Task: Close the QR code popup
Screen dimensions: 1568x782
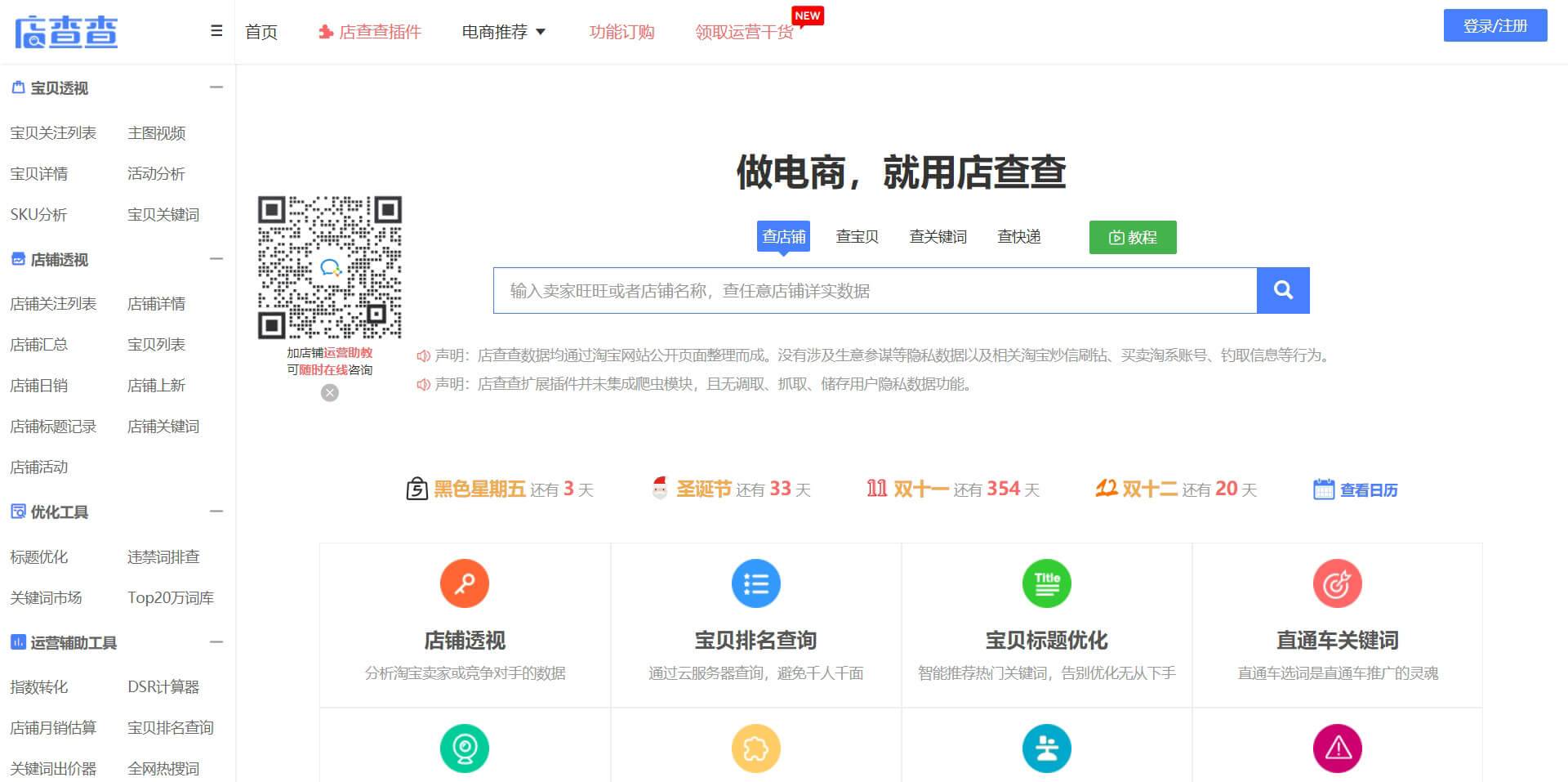Action: [330, 393]
